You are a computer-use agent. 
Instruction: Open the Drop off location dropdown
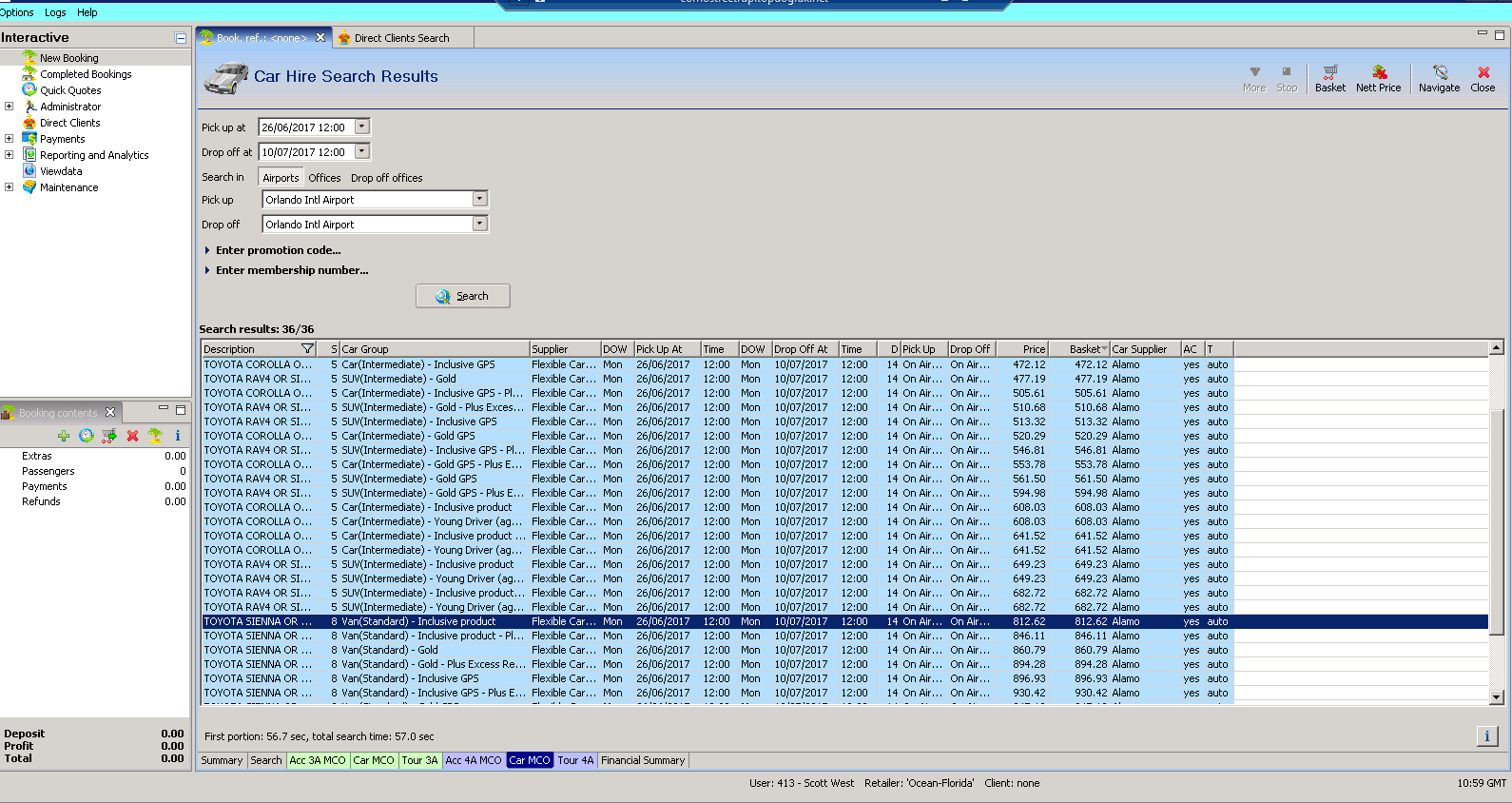480,224
